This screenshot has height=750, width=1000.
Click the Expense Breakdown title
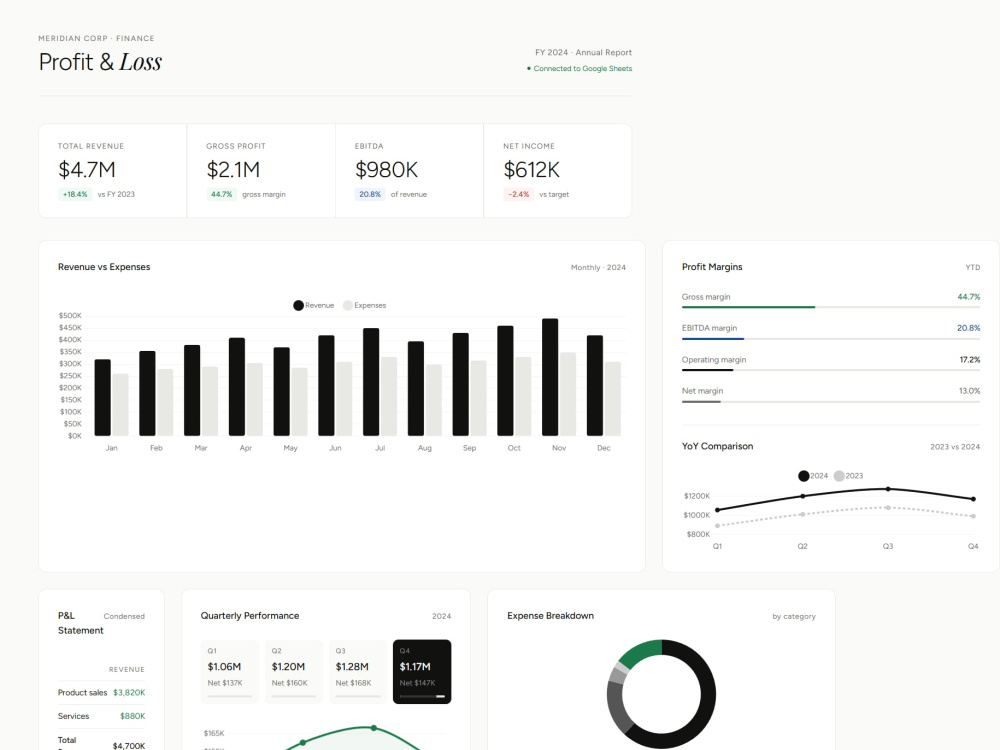click(550, 615)
